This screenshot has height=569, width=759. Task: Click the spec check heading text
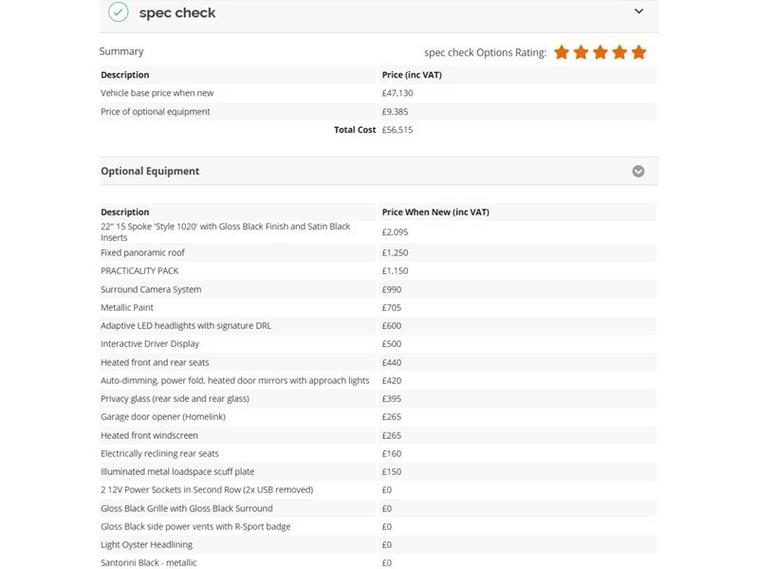point(177,13)
